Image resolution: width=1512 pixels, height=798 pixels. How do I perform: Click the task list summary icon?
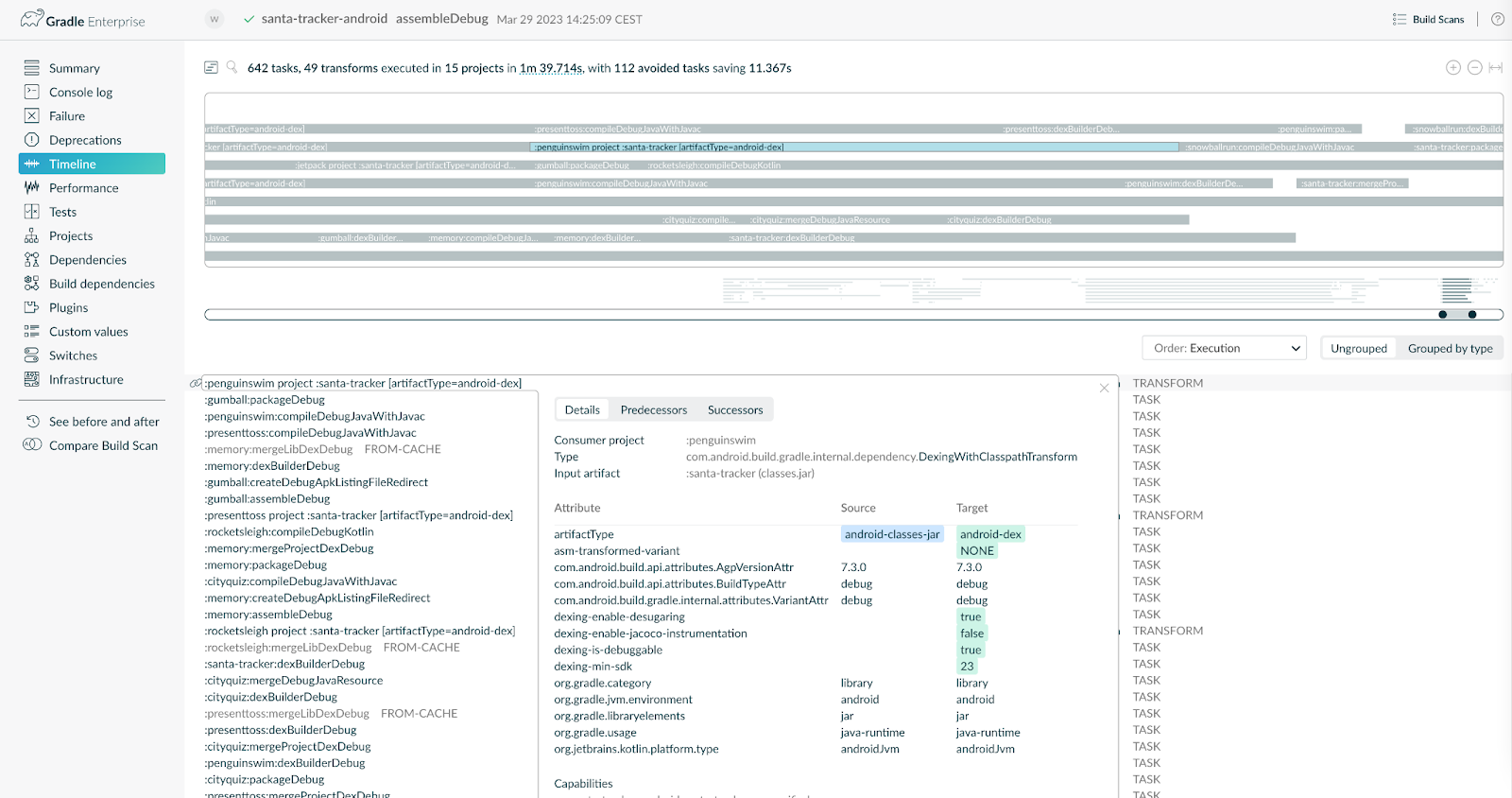(x=211, y=67)
